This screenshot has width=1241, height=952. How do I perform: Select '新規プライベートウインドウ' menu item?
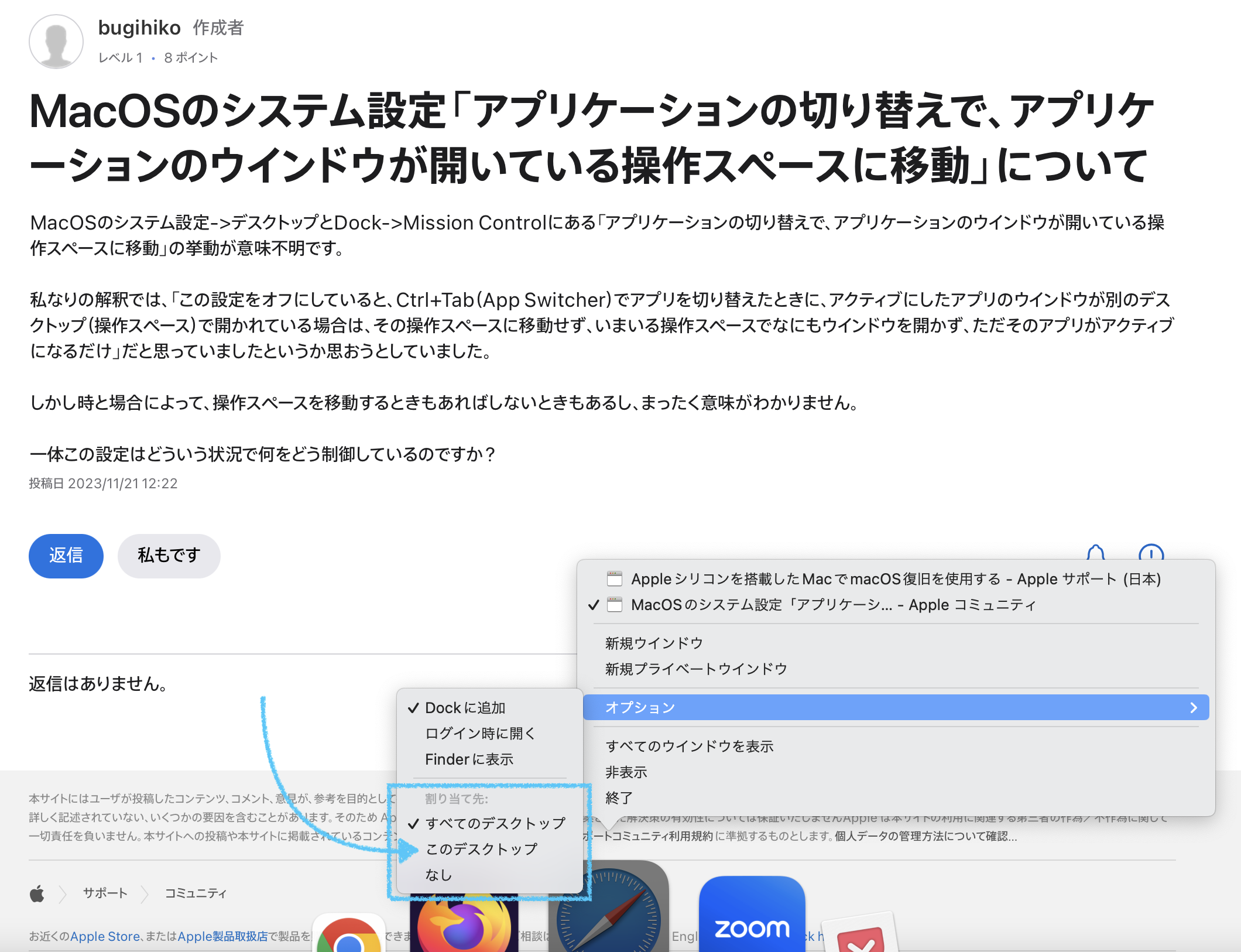pos(696,669)
